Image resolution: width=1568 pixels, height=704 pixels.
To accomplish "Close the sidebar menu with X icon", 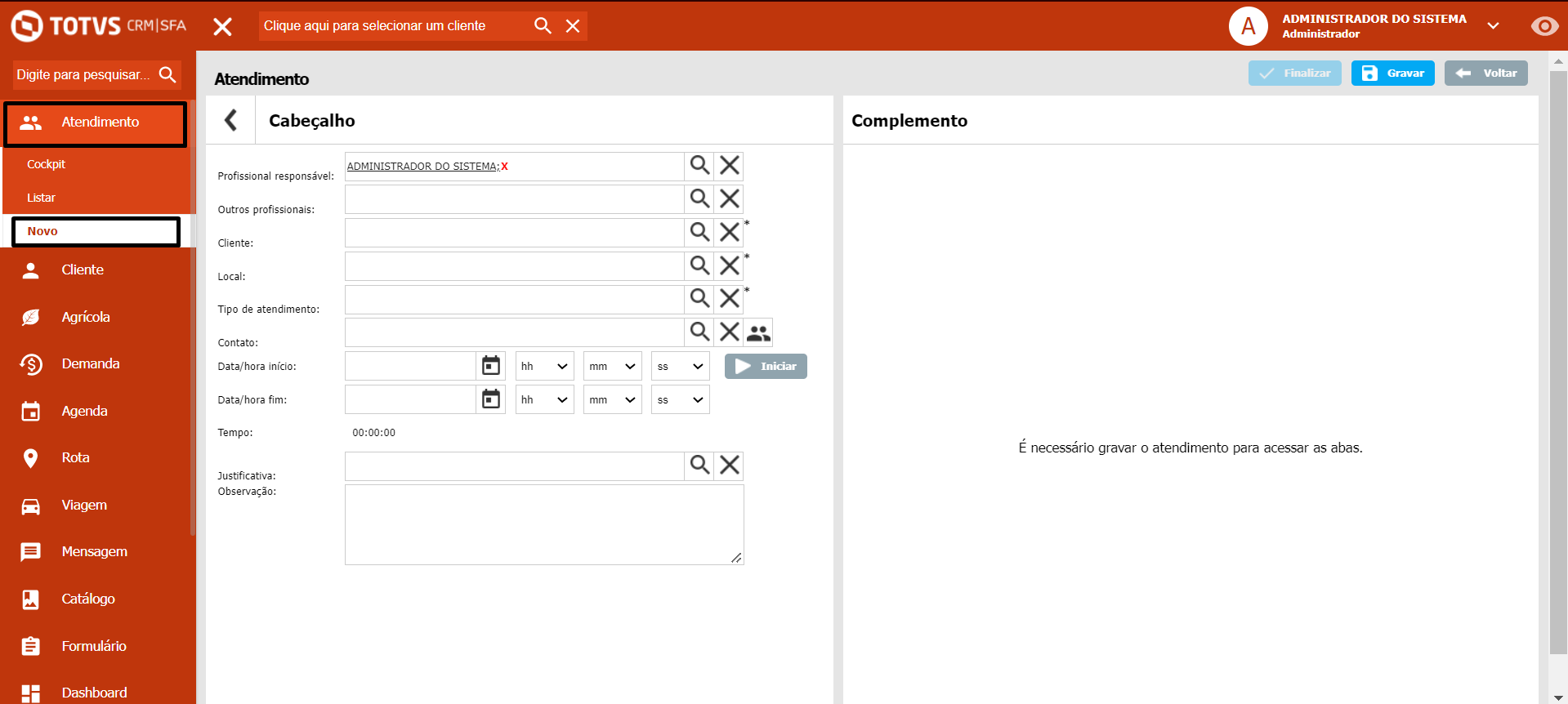I will (222, 27).
